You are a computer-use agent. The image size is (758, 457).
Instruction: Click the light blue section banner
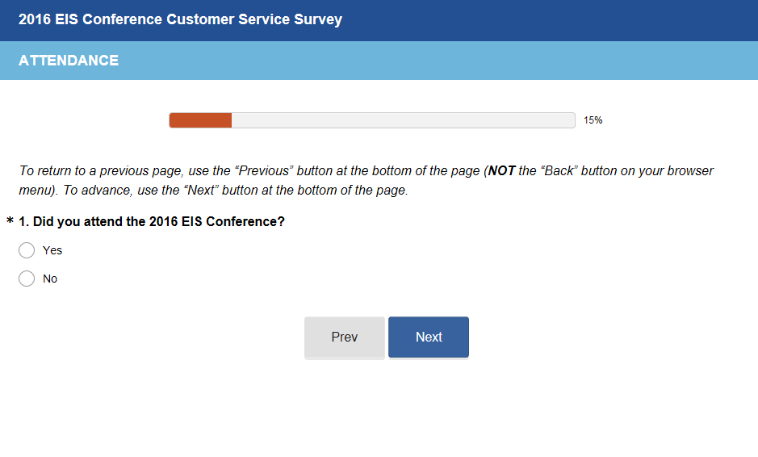point(450,61)
